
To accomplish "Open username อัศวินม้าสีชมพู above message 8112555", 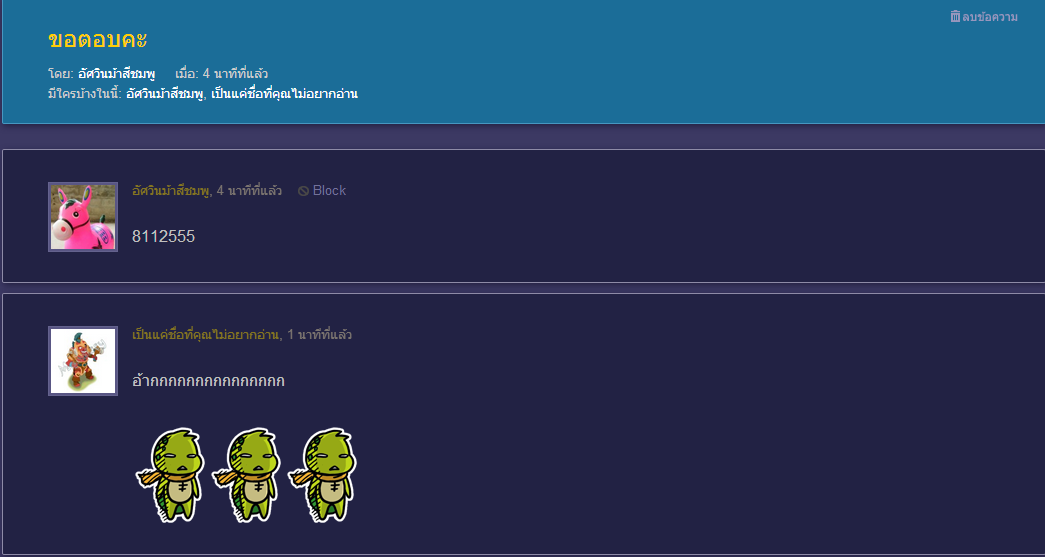I will [x=171, y=191].
